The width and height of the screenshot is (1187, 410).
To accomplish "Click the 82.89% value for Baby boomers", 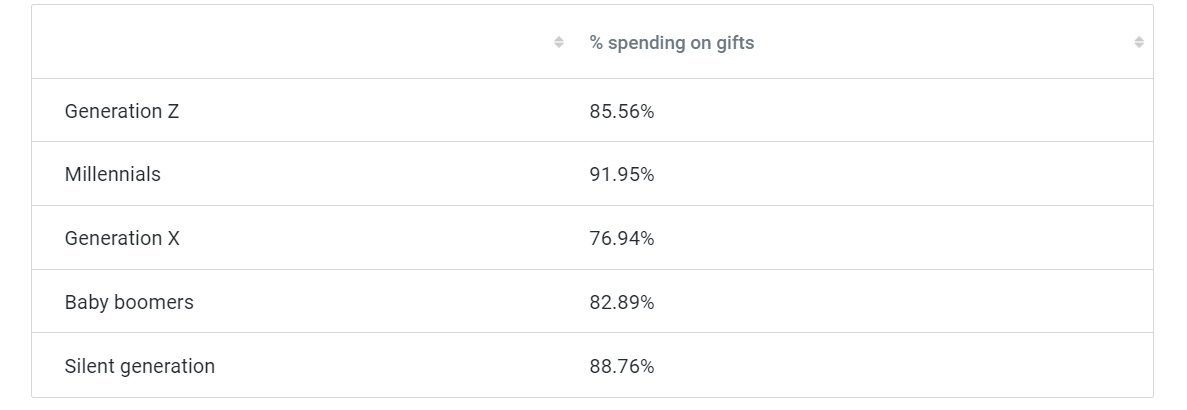I will [x=621, y=302].
